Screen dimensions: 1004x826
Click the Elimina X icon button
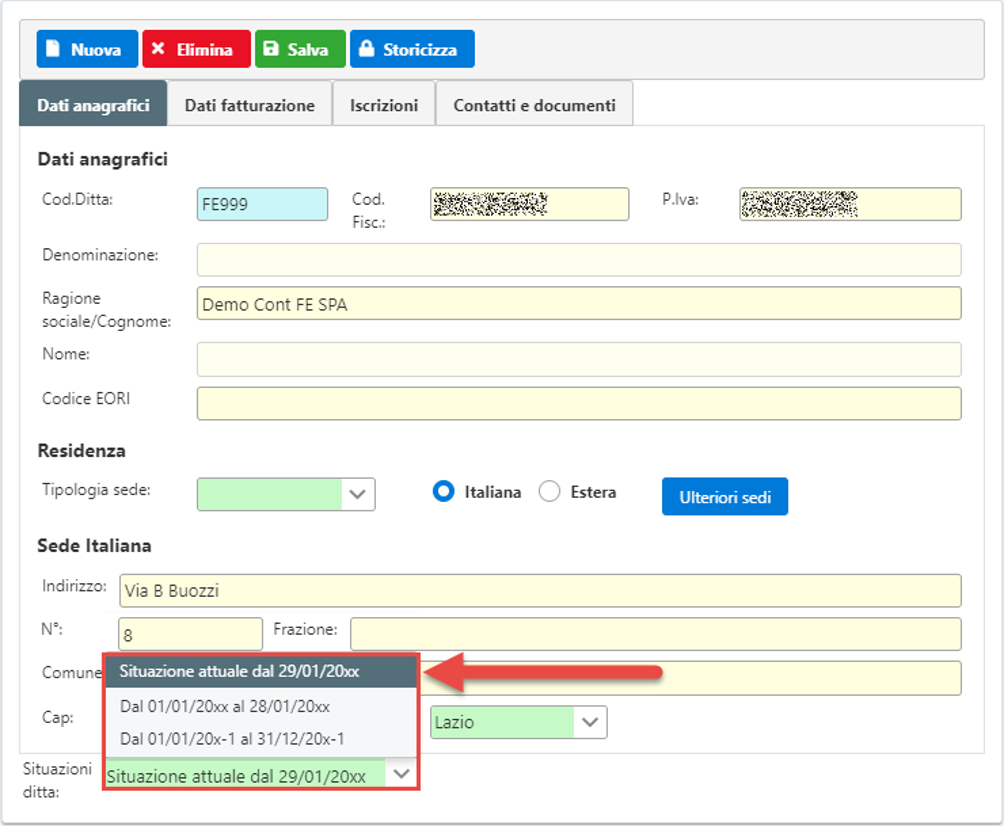pos(196,49)
